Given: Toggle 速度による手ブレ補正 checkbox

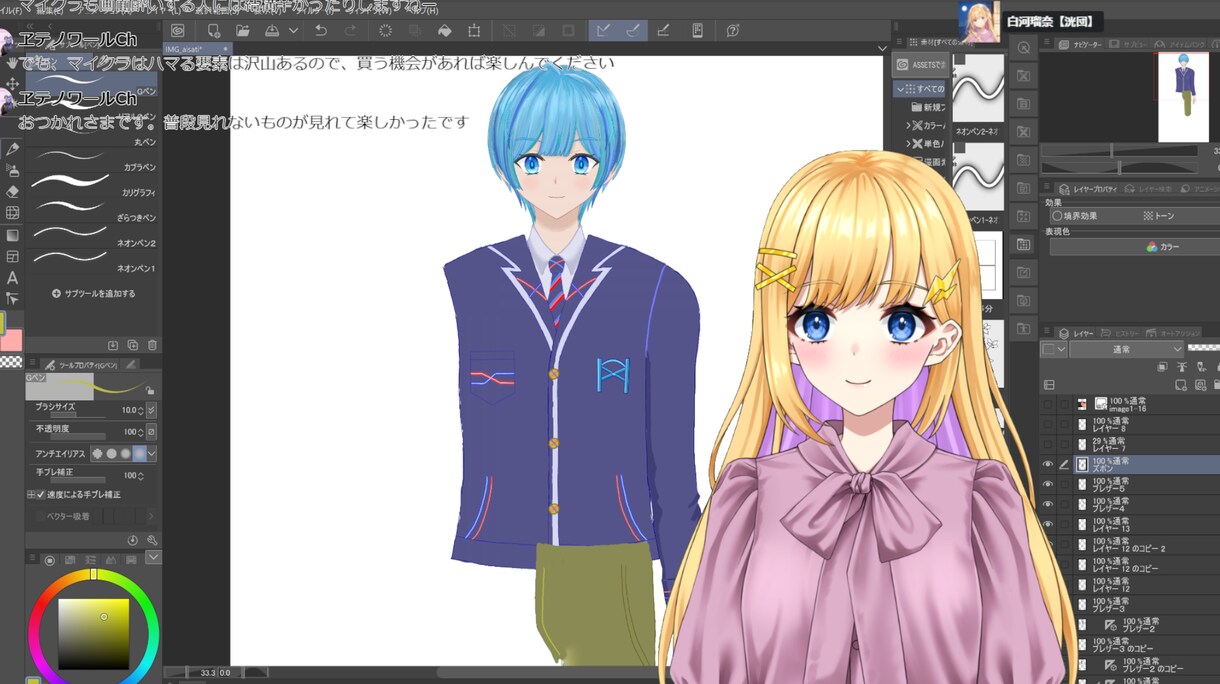Looking at the screenshot, I should [41, 494].
